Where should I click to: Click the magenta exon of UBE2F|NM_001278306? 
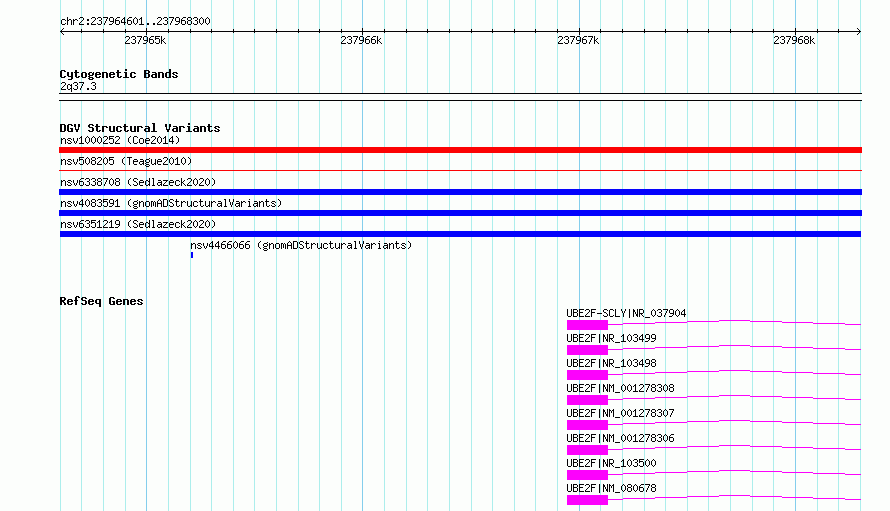click(x=587, y=450)
